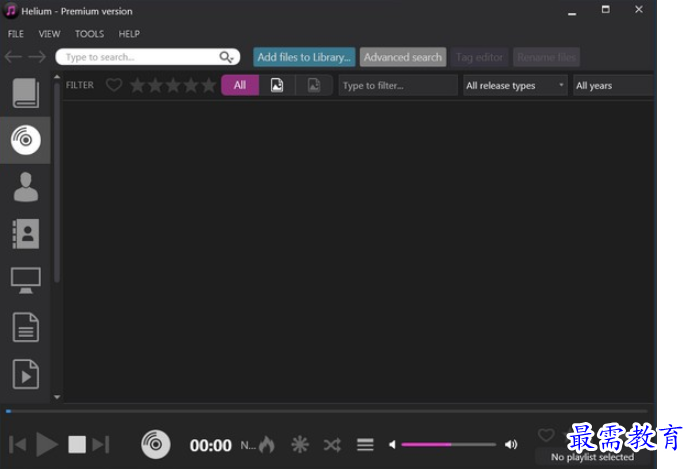Click the now playing disc icon

click(156, 444)
